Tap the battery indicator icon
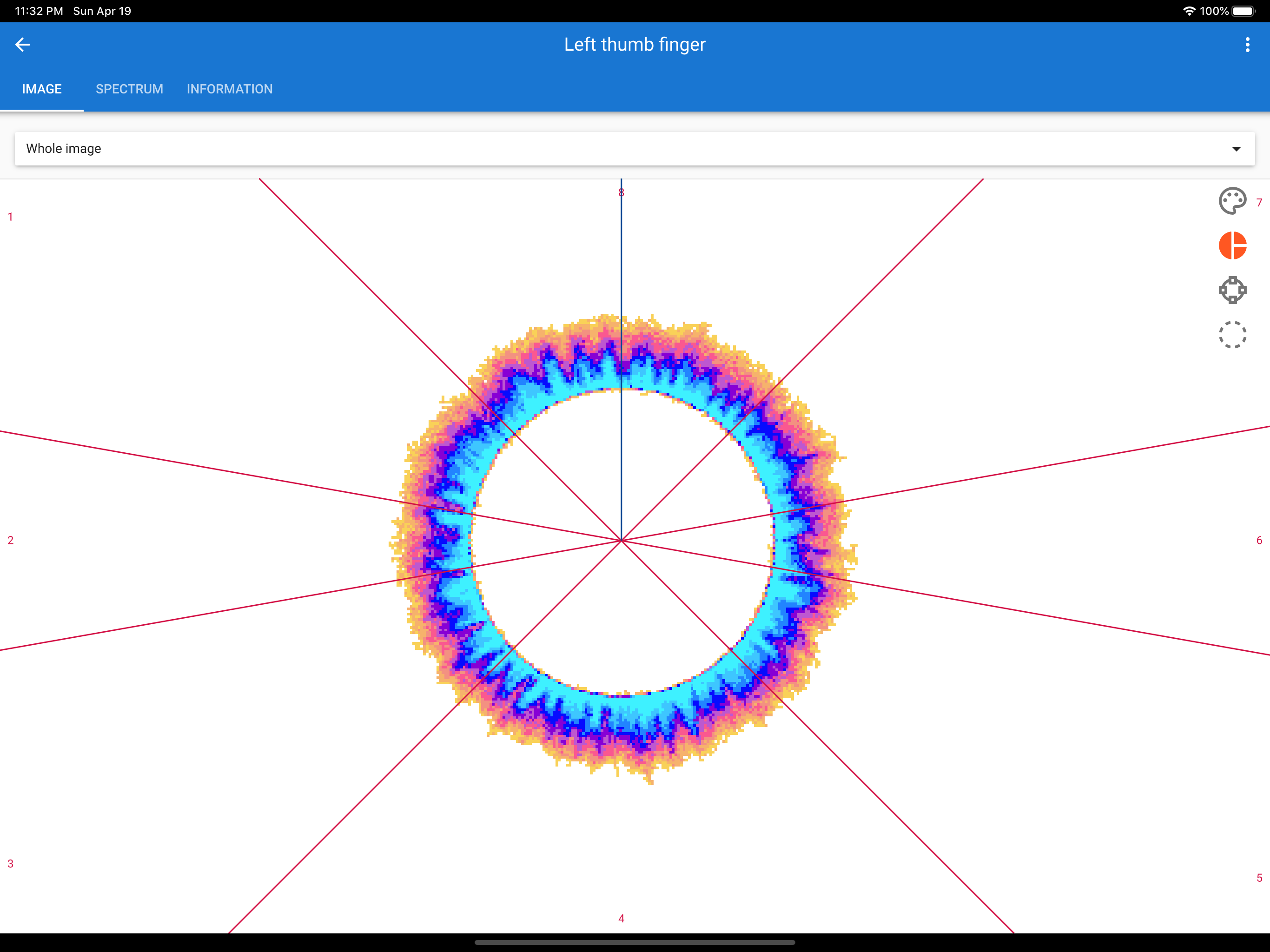The image size is (1270, 952). (1244, 11)
